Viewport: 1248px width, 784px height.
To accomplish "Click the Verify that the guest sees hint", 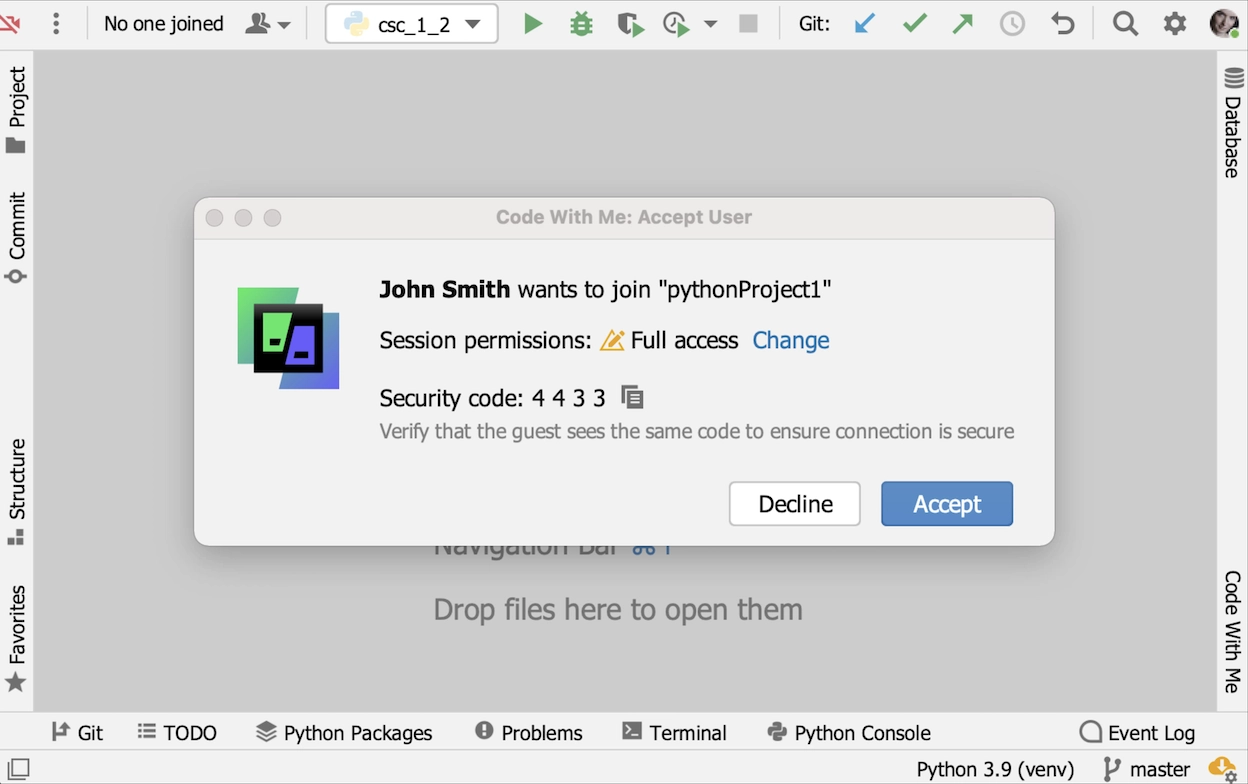I will coord(697,431).
